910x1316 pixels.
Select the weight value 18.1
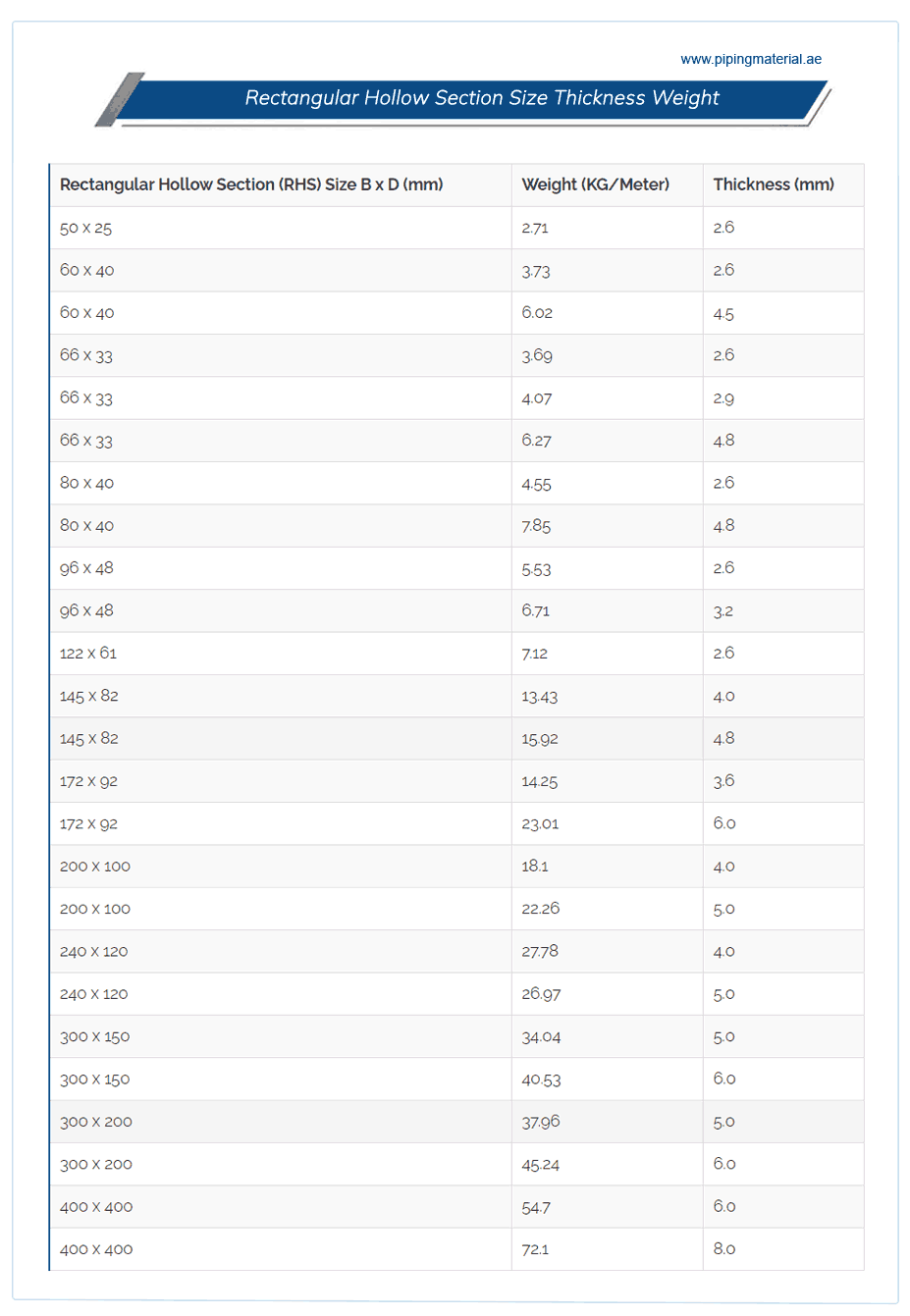pyautogui.click(x=535, y=867)
